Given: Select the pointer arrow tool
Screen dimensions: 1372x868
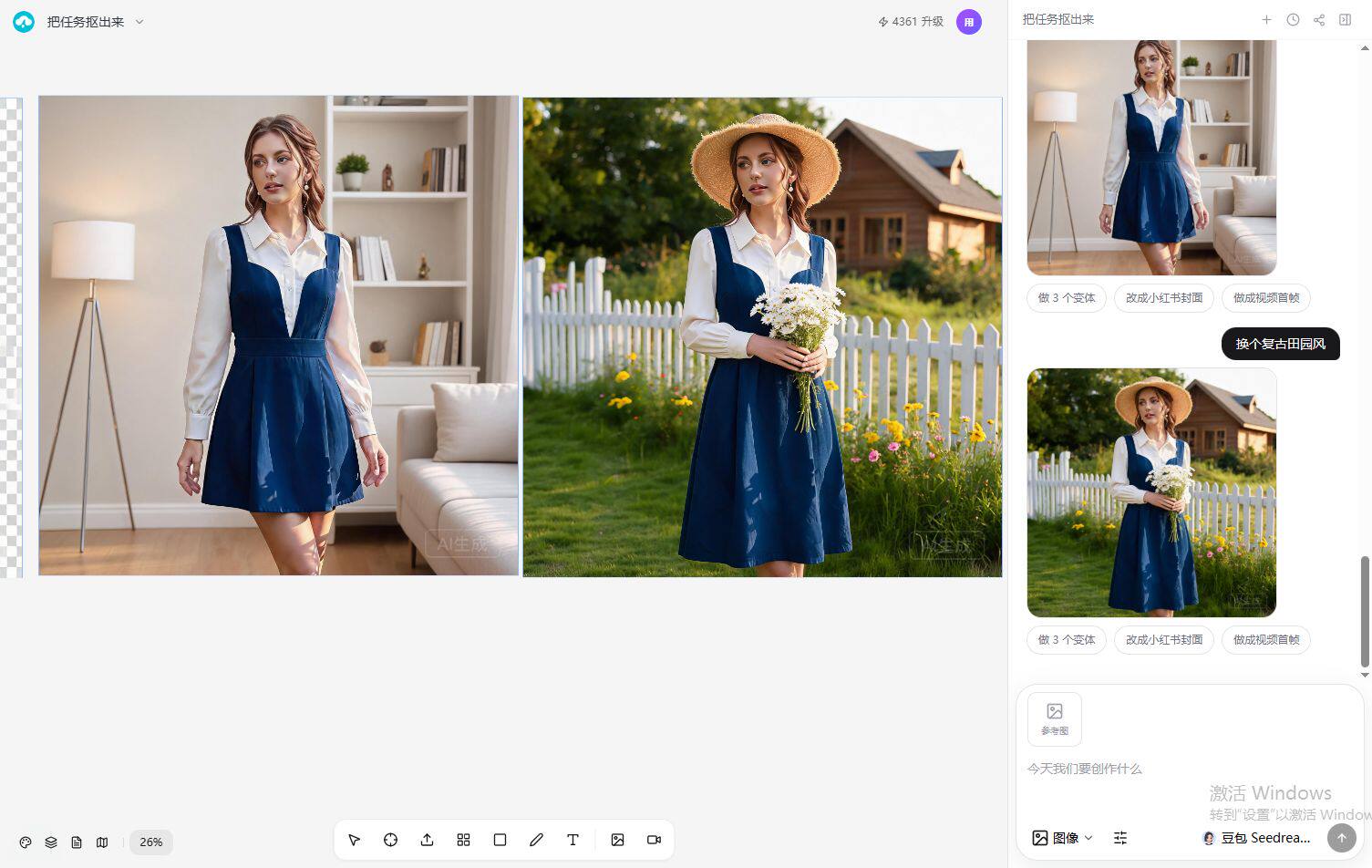Looking at the screenshot, I should [x=355, y=840].
